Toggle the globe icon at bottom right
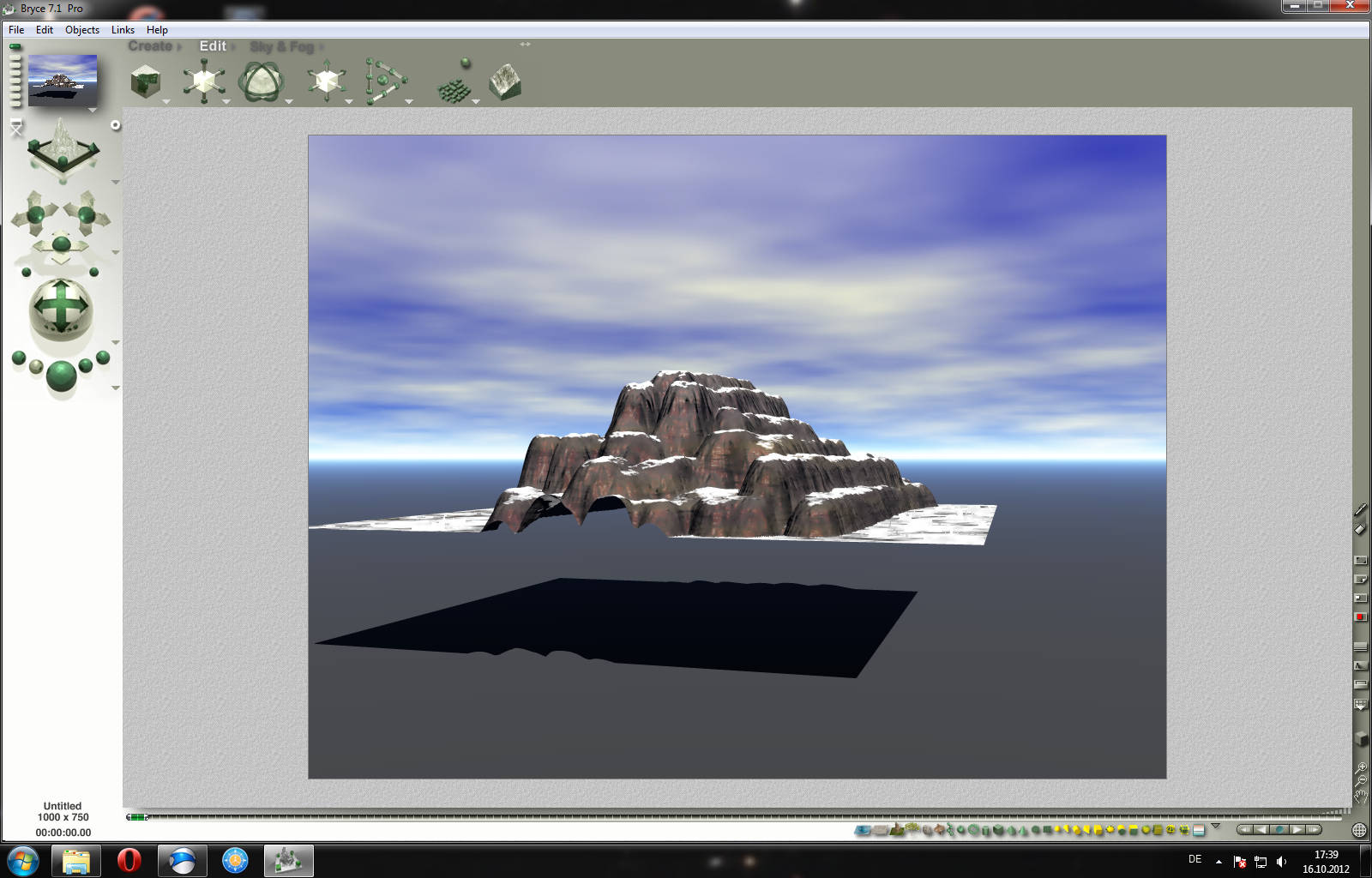The height and width of the screenshot is (878, 1372). [1359, 830]
